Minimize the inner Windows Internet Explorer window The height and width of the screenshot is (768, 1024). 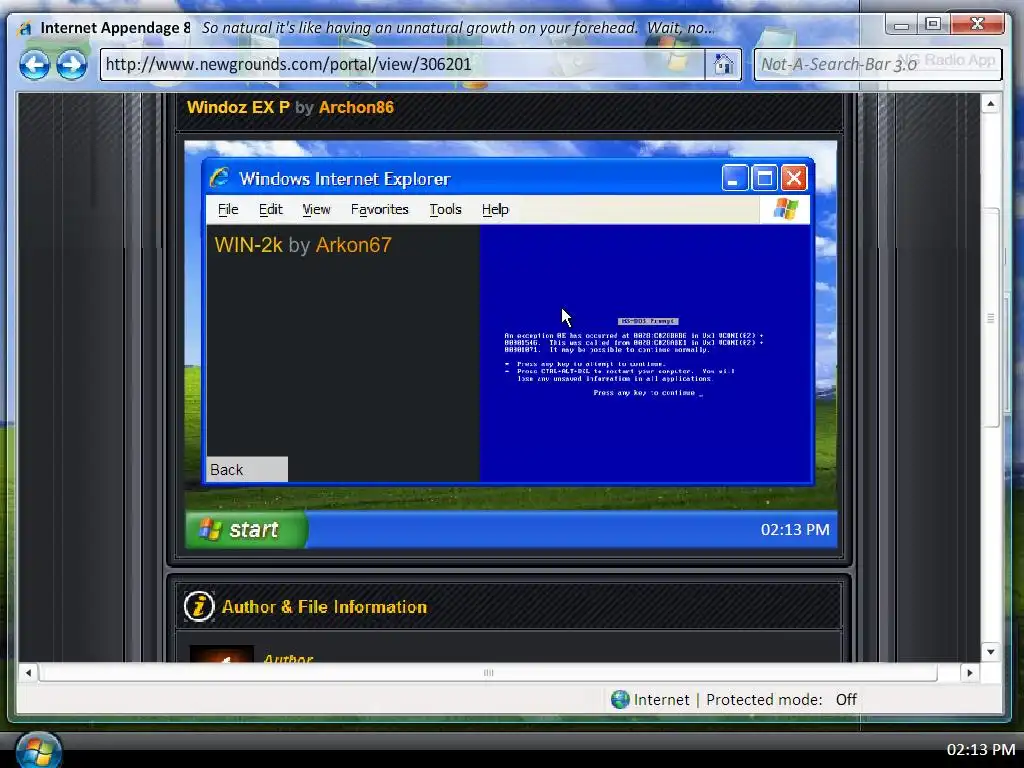coord(734,178)
